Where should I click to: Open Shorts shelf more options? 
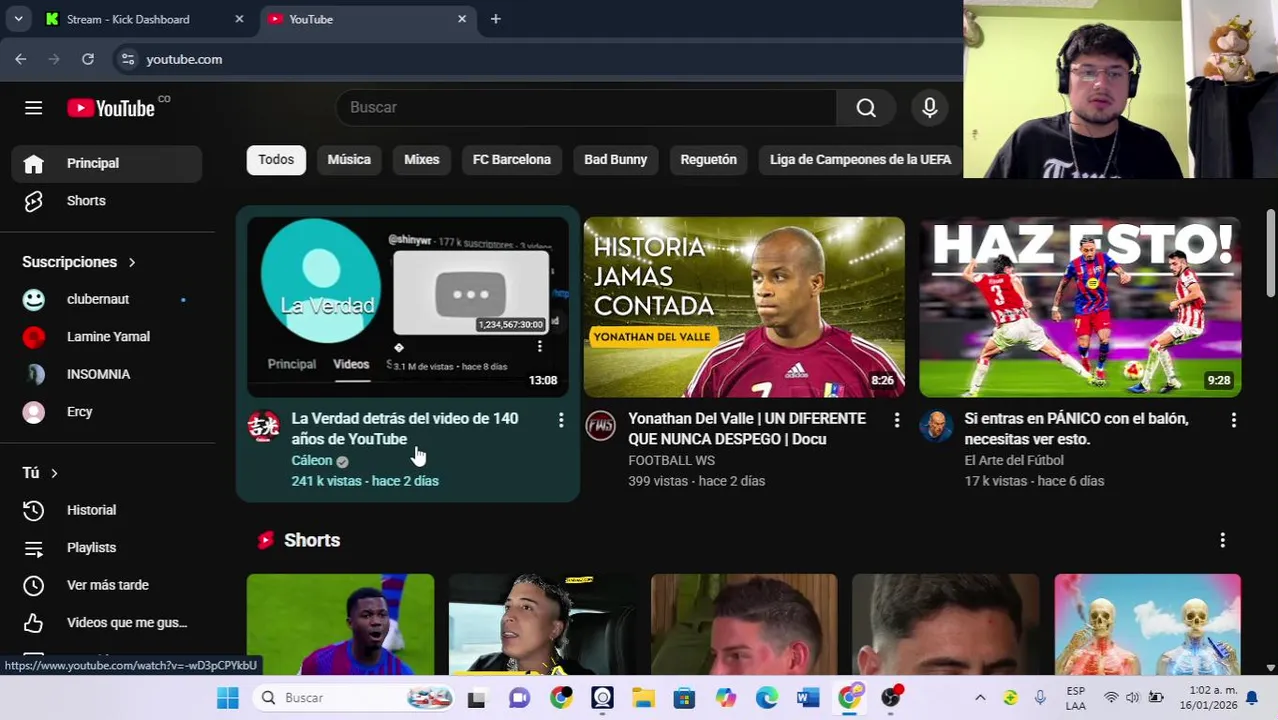click(1222, 540)
